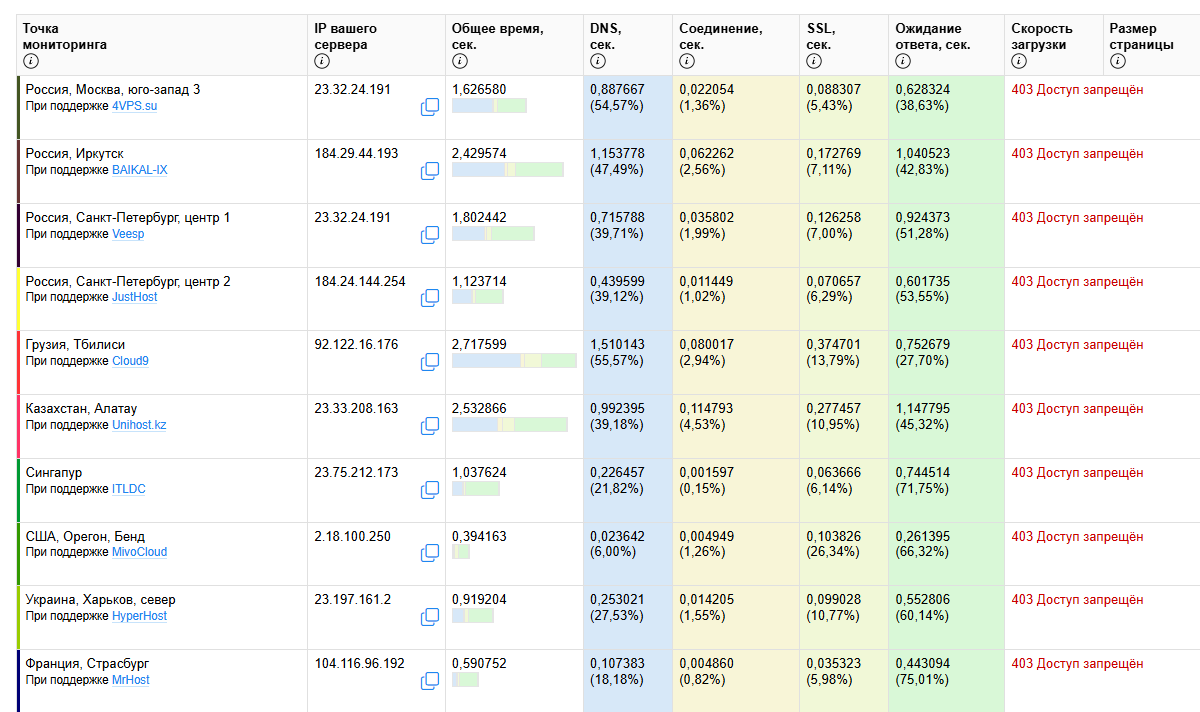Open the BAIKAL-IX sponsor link

click(x=140, y=170)
